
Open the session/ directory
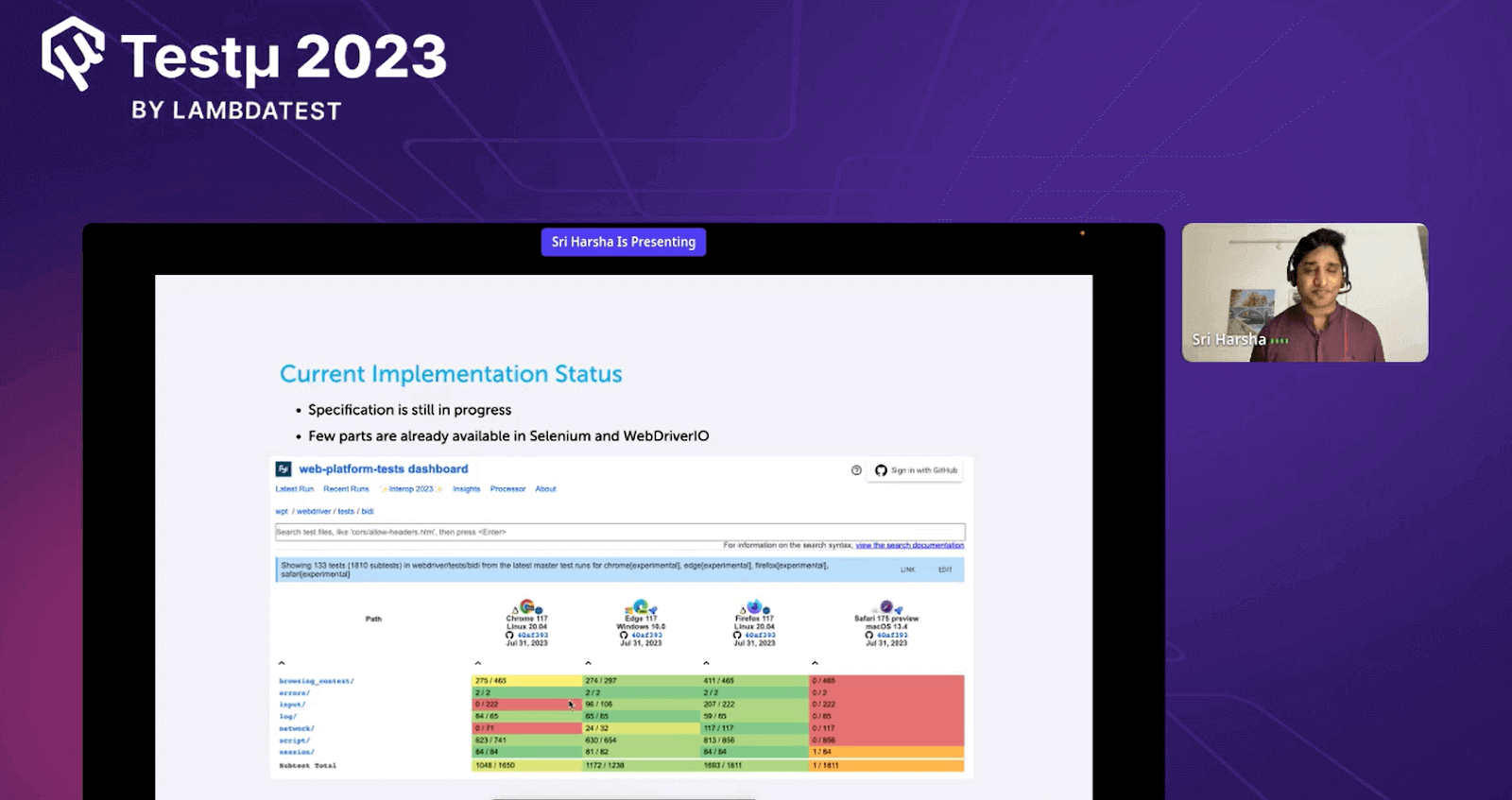click(x=296, y=753)
